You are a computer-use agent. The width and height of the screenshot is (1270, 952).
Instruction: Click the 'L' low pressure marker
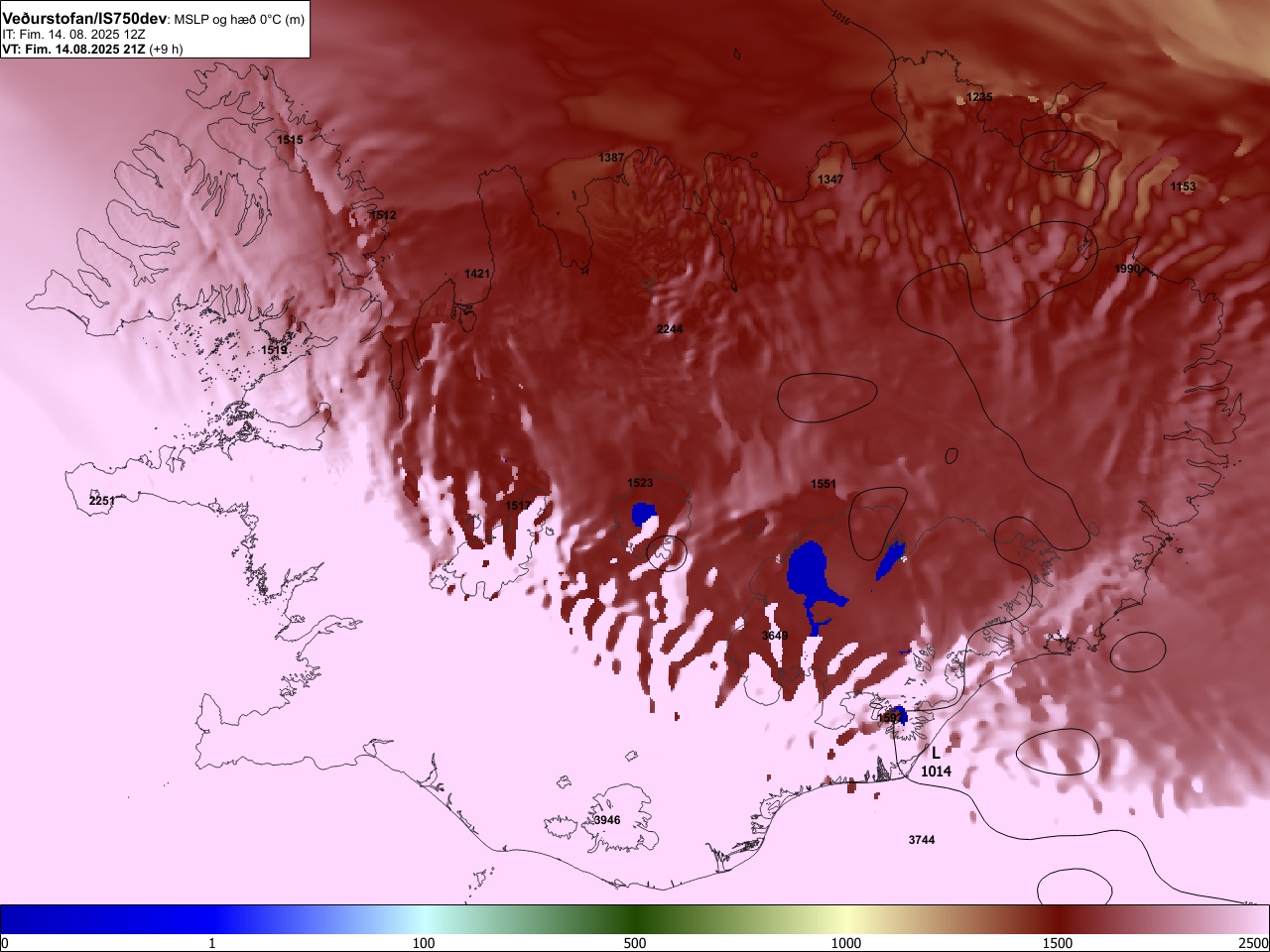click(x=936, y=754)
